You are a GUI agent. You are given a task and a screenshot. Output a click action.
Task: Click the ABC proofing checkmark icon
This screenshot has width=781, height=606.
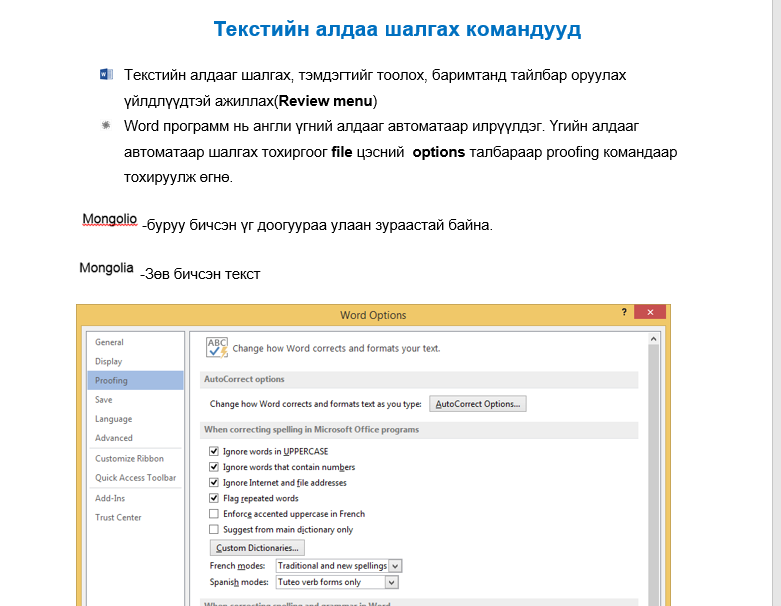pyautogui.click(x=217, y=348)
